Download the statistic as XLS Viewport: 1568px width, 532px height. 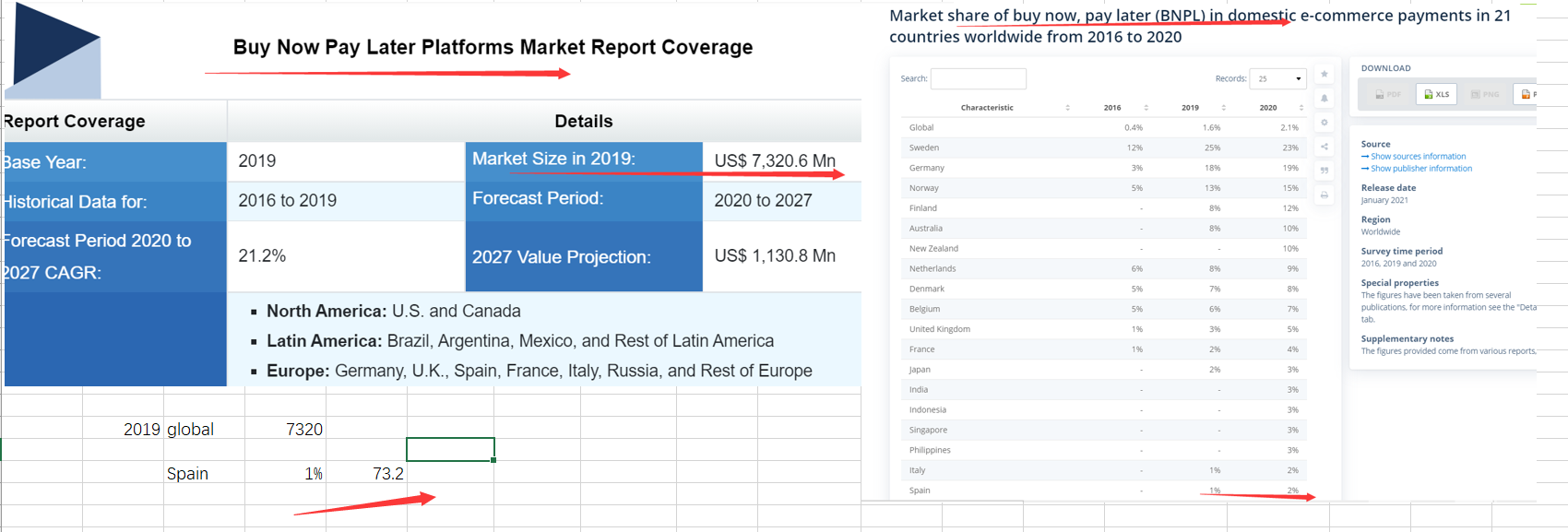[1437, 94]
